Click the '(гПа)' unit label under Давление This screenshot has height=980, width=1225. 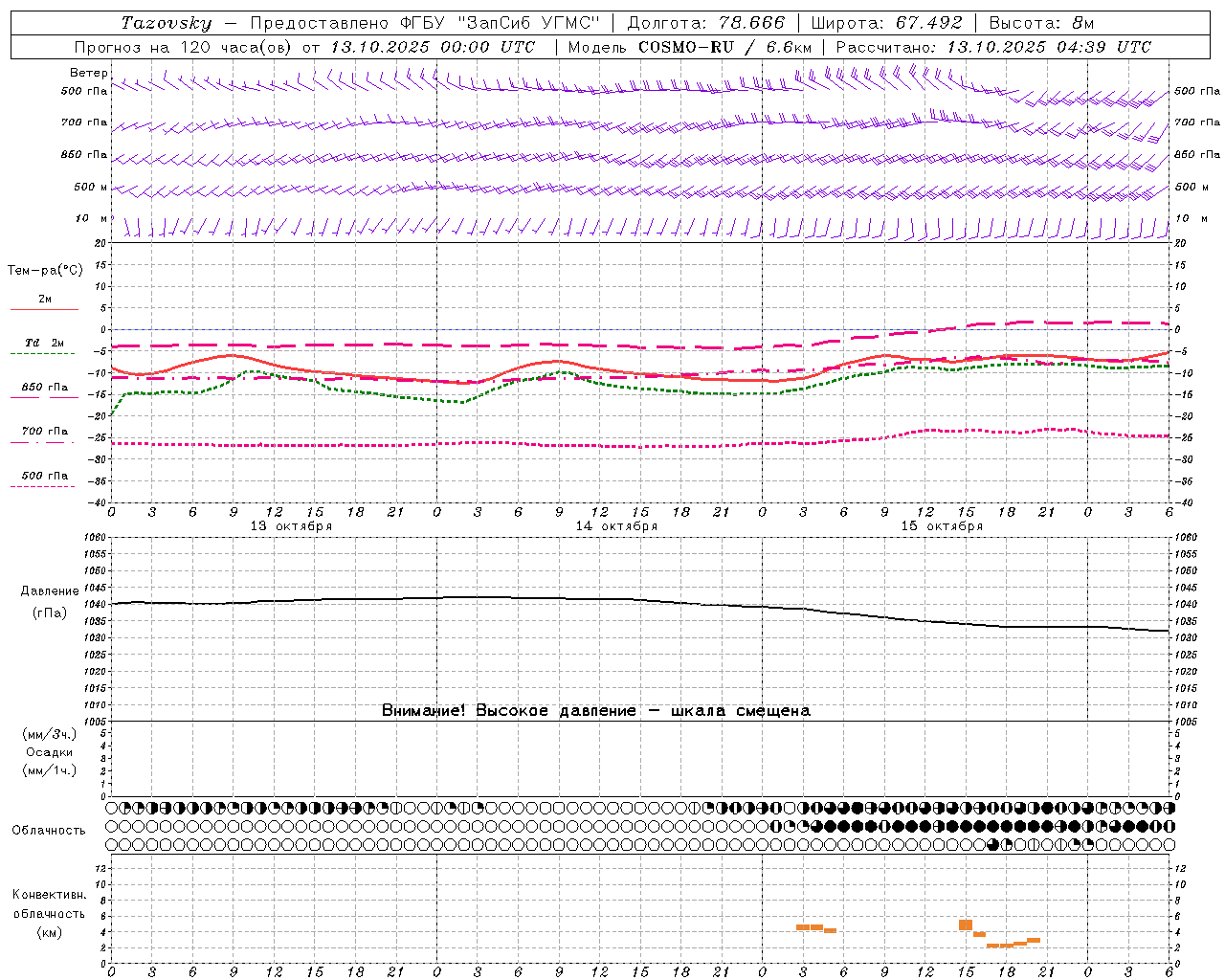[x=50, y=612]
